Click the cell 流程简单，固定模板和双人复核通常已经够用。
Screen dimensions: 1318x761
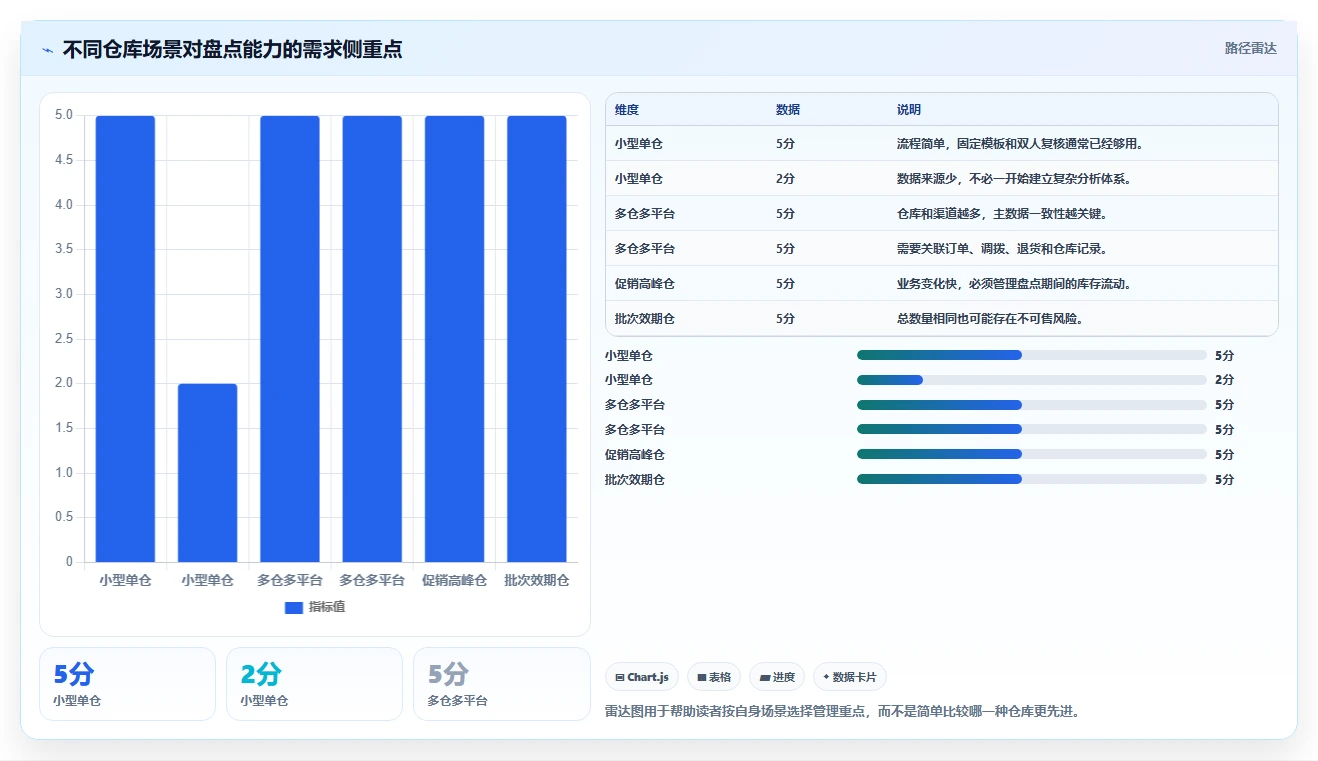tap(1020, 144)
